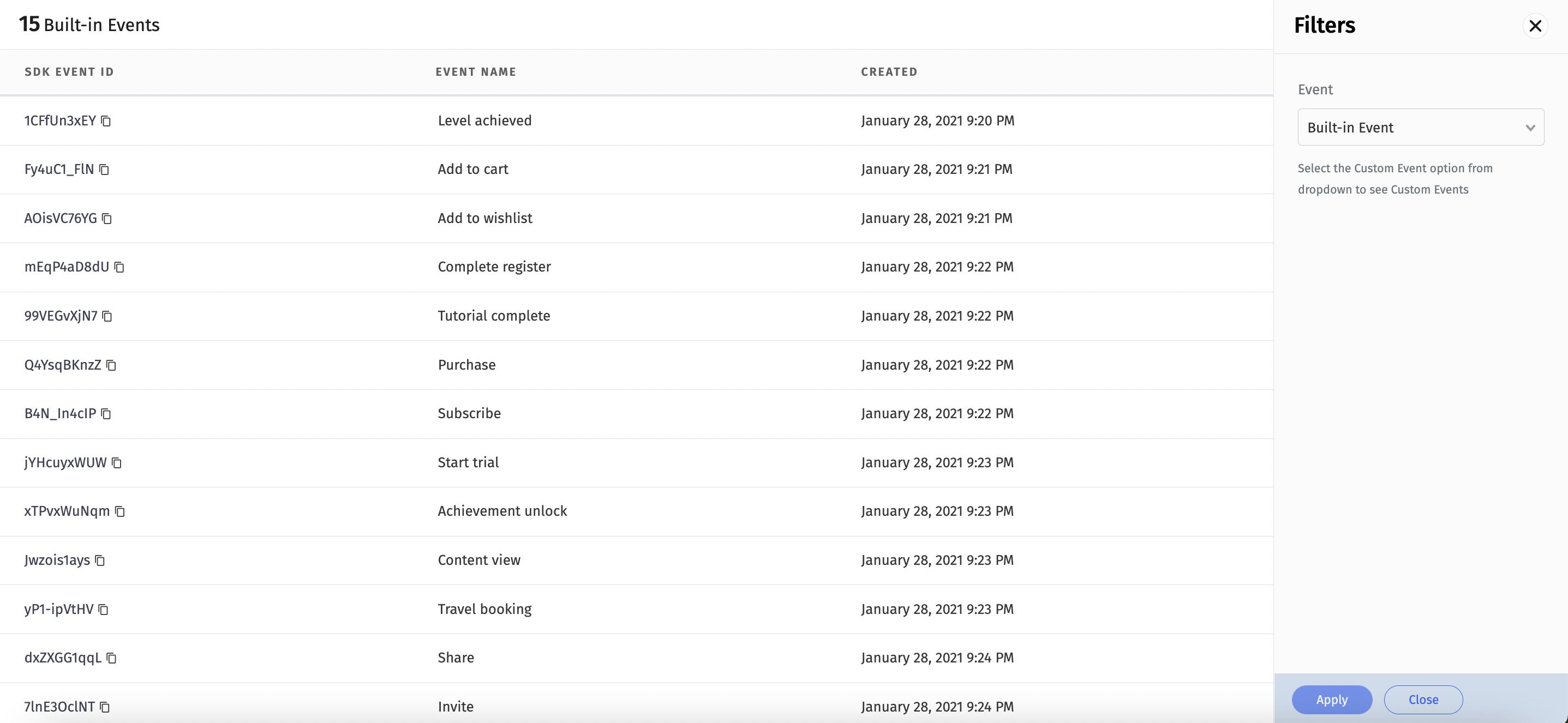Copy the SDK event ID Jwzois1ays
Image resolution: width=1568 pixels, height=723 pixels.
(x=100, y=561)
